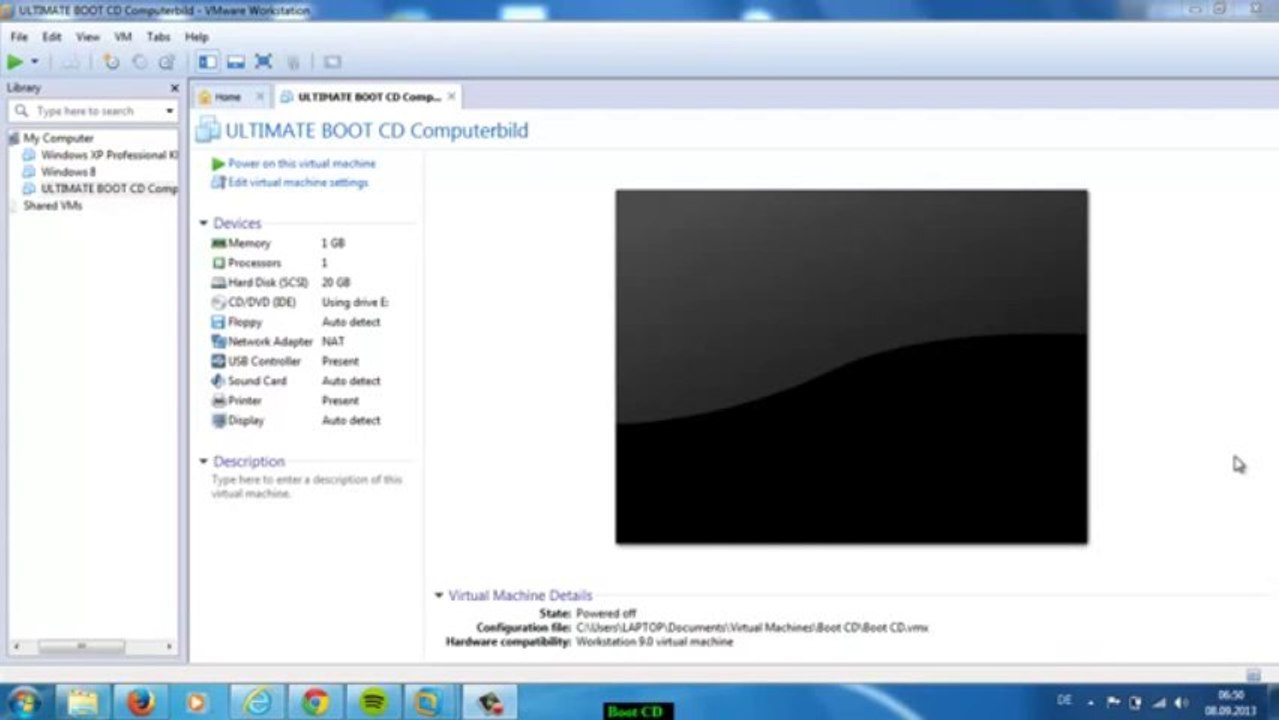Open the Edit menu

pyautogui.click(x=52, y=37)
